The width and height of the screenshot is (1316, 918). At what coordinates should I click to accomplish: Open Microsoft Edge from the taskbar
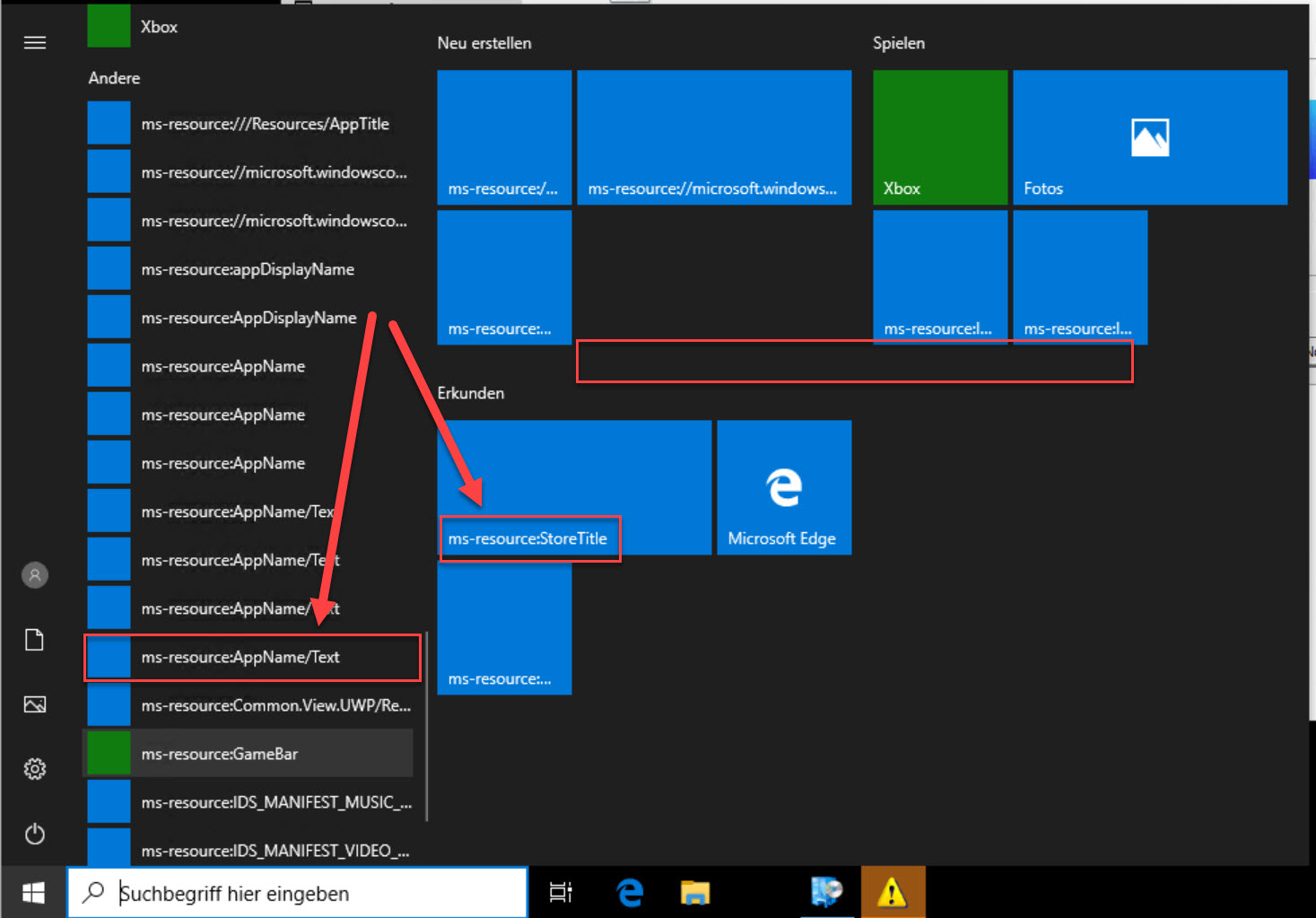tap(631, 893)
